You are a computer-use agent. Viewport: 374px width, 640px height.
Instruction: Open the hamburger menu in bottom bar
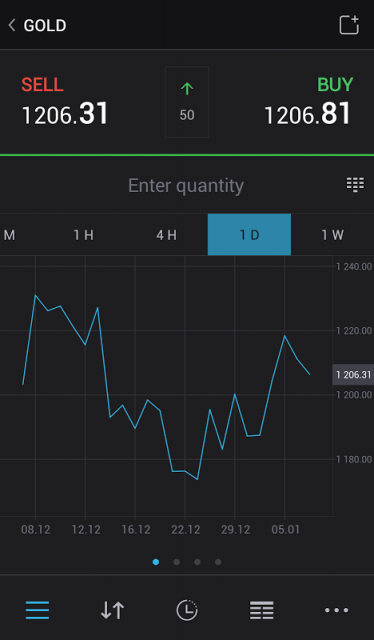tap(37, 610)
